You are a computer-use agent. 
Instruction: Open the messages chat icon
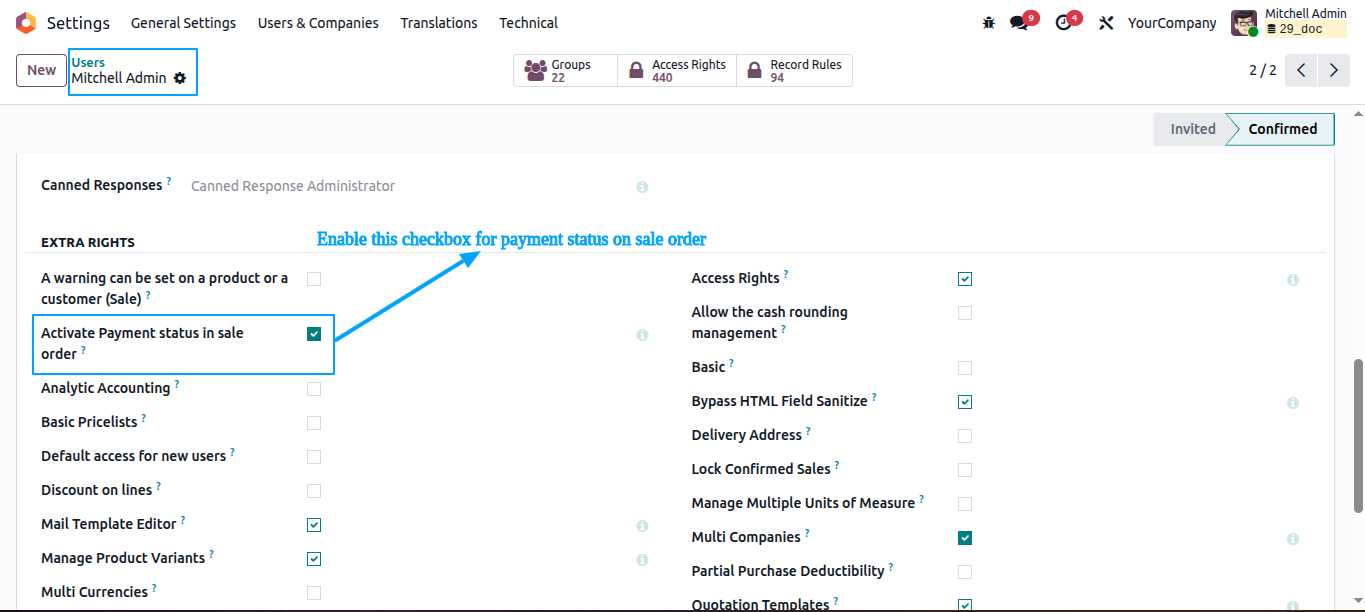[x=1019, y=23]
